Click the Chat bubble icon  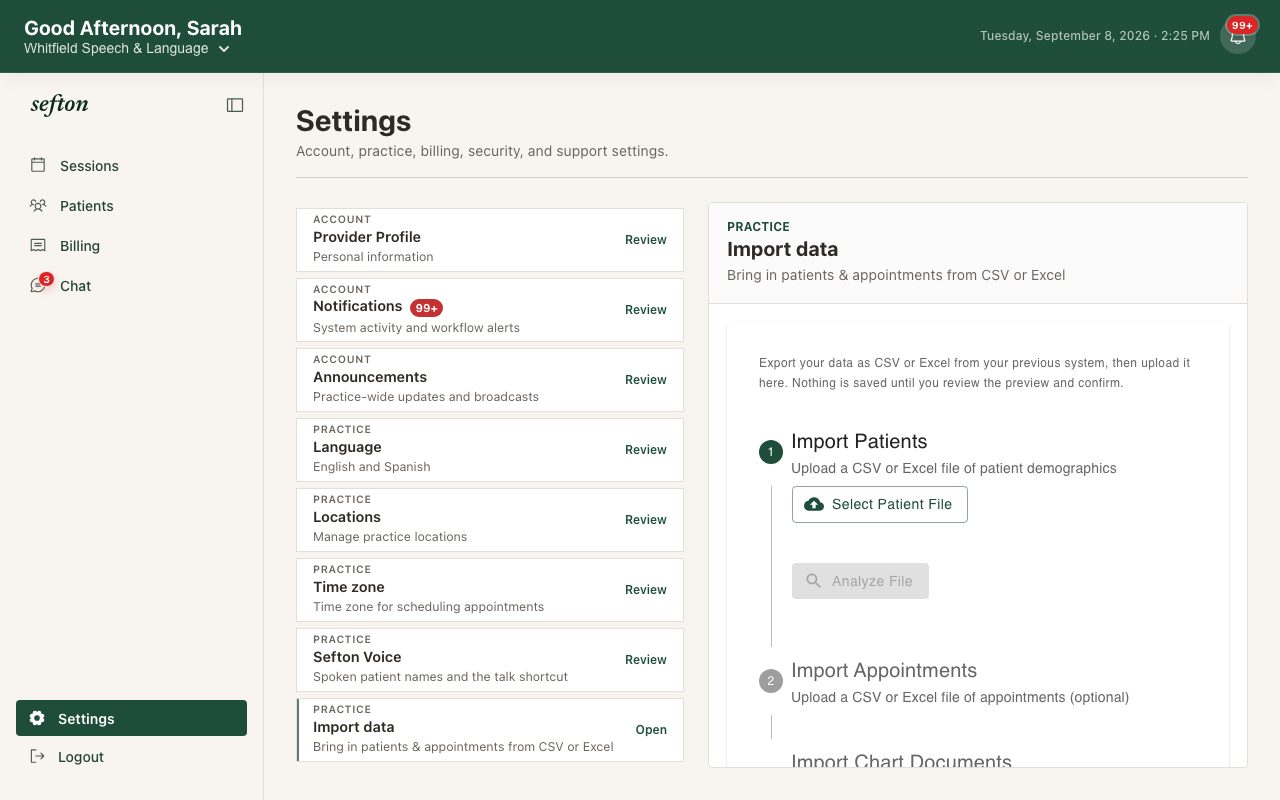click(x=38, y=286)
